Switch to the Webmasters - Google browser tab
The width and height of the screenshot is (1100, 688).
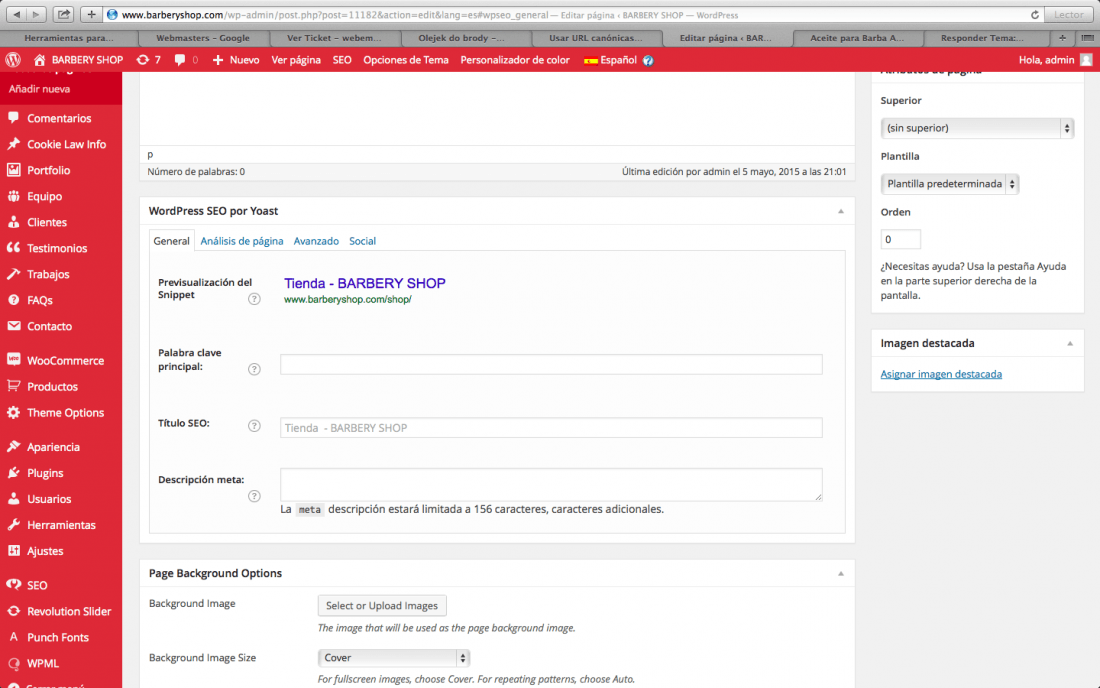[x=203, y=38]
